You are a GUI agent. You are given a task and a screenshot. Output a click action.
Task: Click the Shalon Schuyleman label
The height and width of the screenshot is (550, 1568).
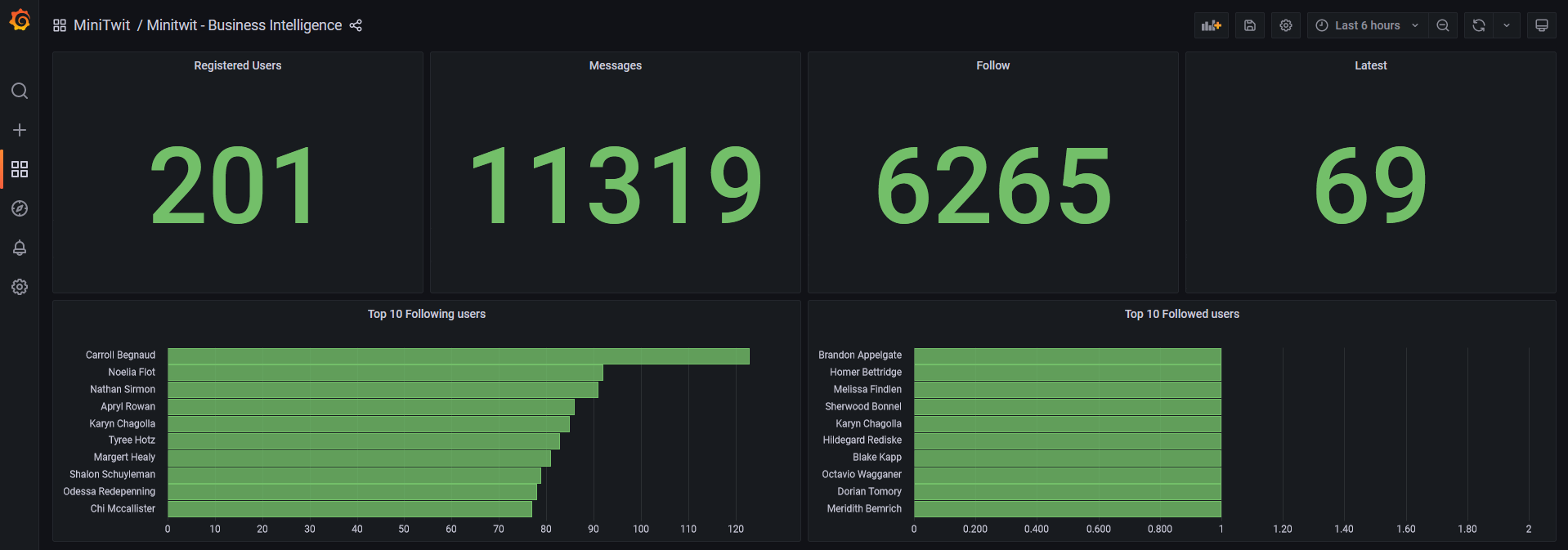click(112, 474)
